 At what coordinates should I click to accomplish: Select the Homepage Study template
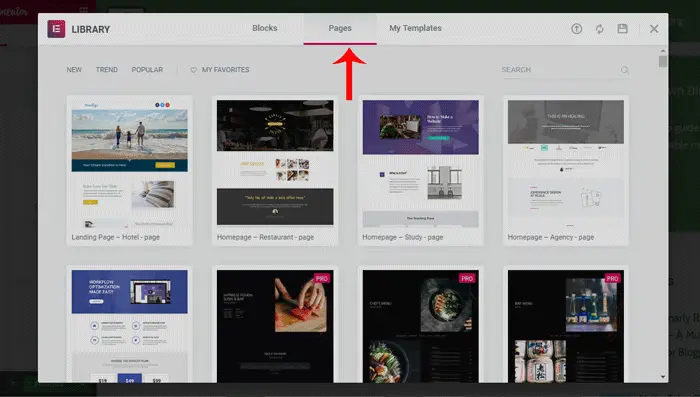click(x=421, y=170)
